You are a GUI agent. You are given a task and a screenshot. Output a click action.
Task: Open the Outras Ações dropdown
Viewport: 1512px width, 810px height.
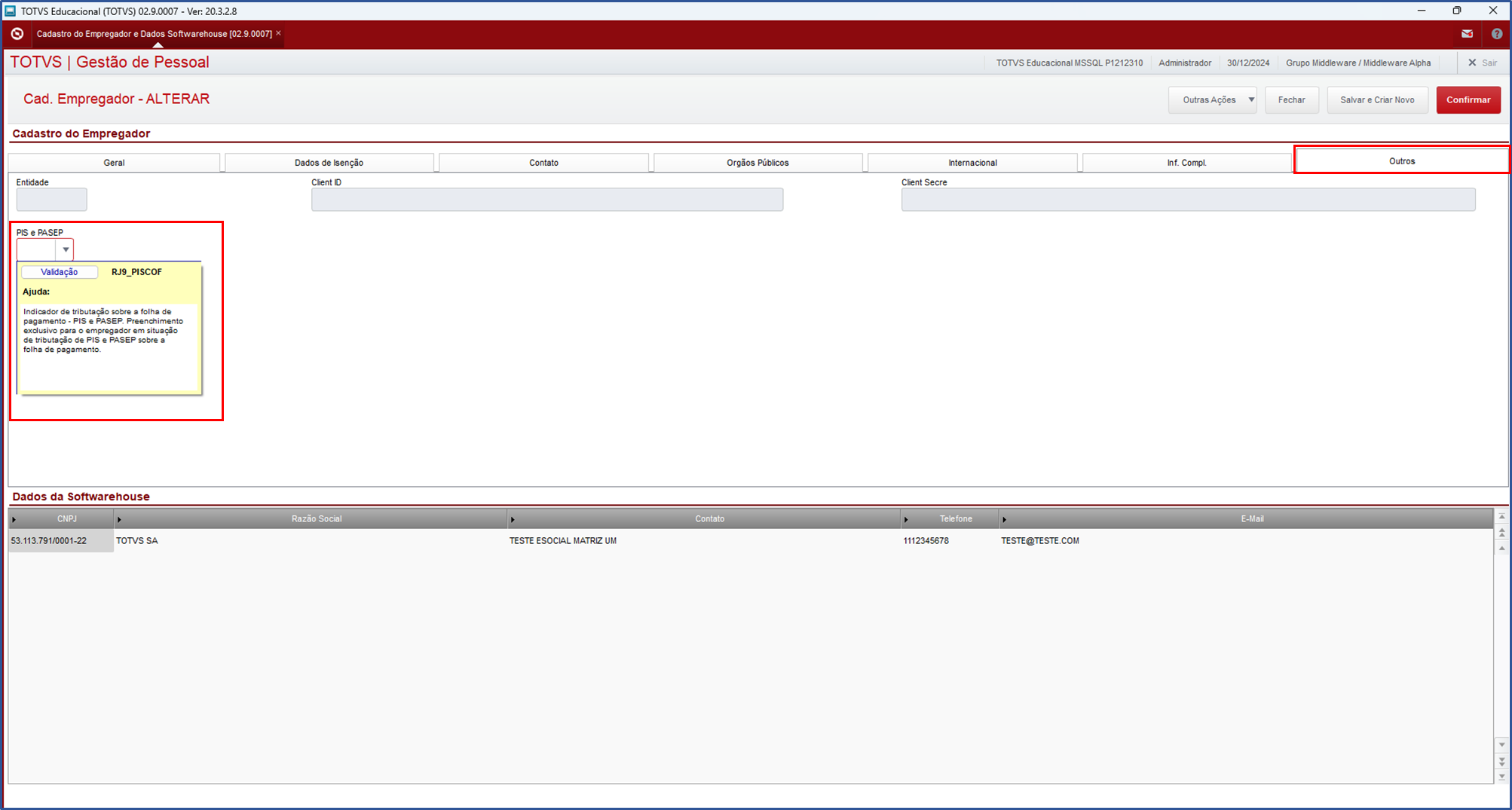[1212, 100]
